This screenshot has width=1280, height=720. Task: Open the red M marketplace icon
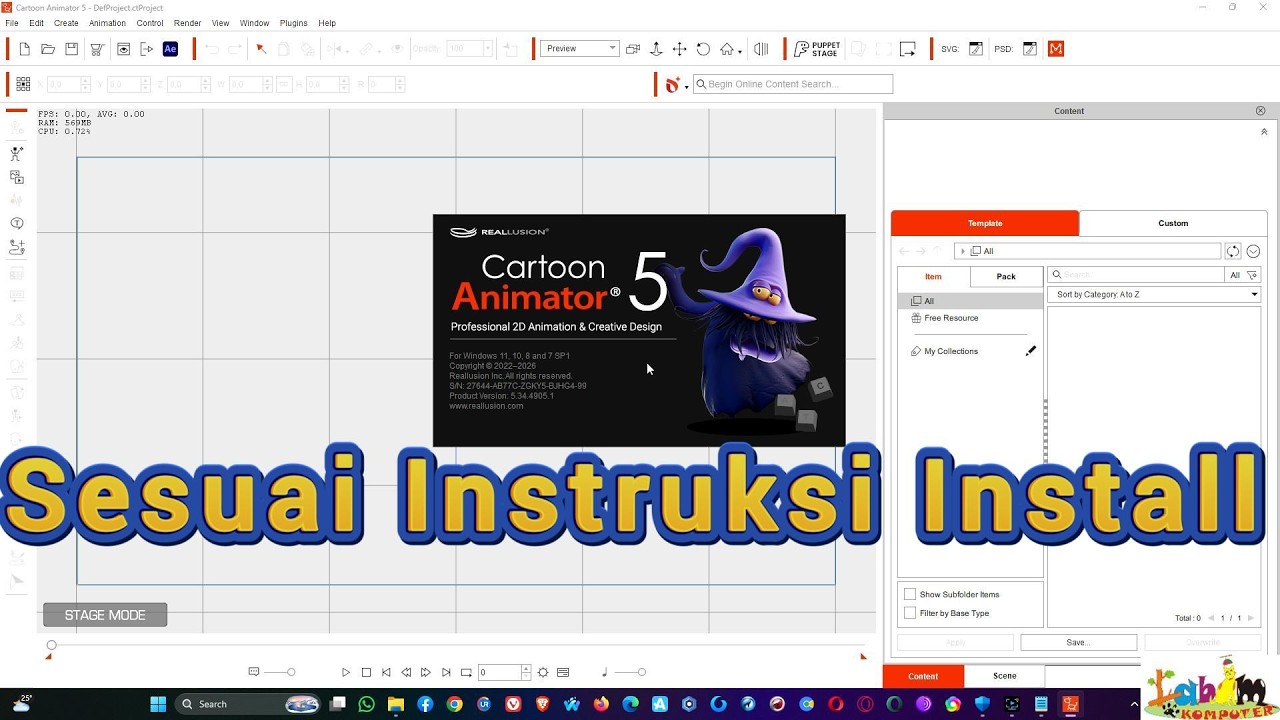[1056, 49]
